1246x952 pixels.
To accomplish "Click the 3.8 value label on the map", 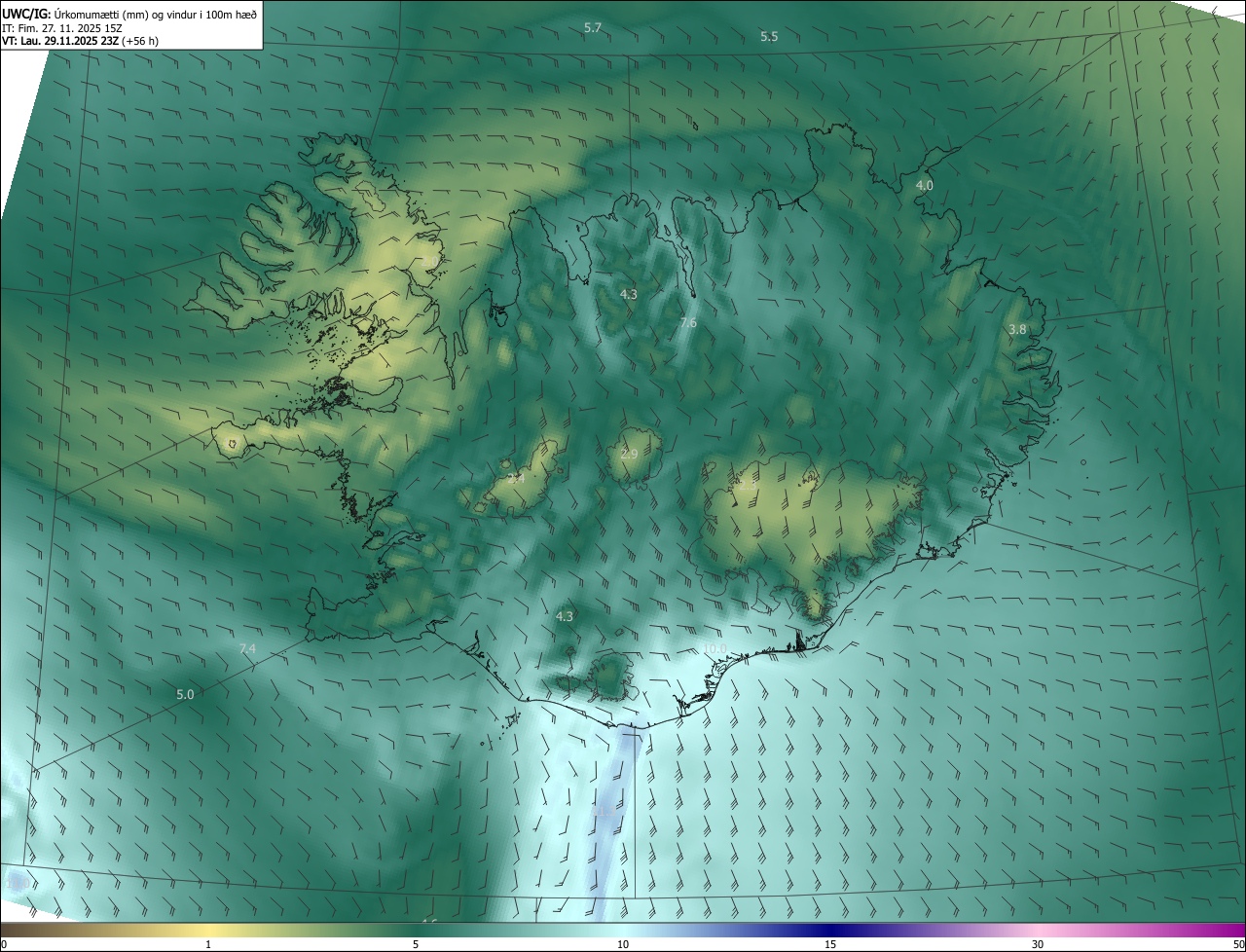I will (1017, 330).
